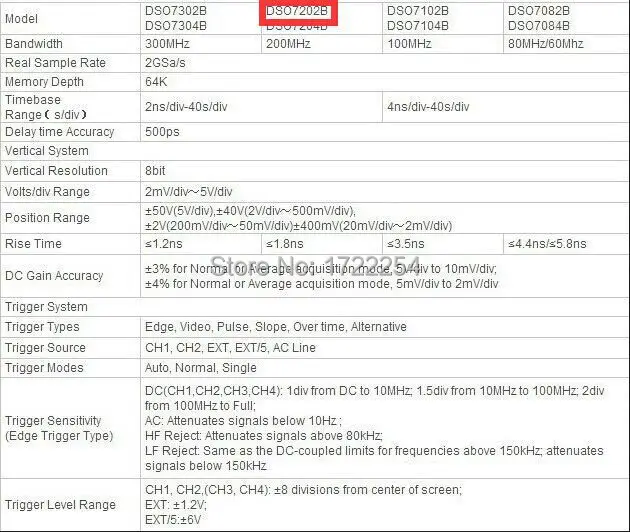Click the 8bit vertical resolution value
The height and width of the screenshot is (532, 630).
click(155, 171)
